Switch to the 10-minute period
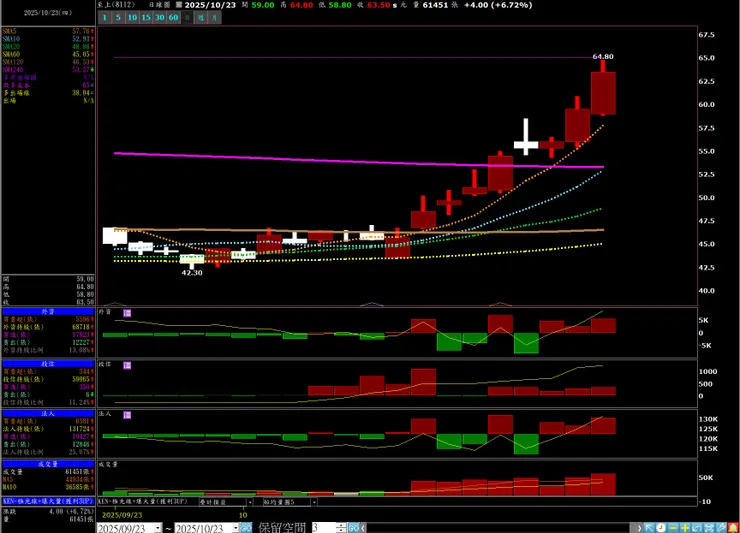The height and width of the screenshot is (533, 740). (x=132, y=17)
